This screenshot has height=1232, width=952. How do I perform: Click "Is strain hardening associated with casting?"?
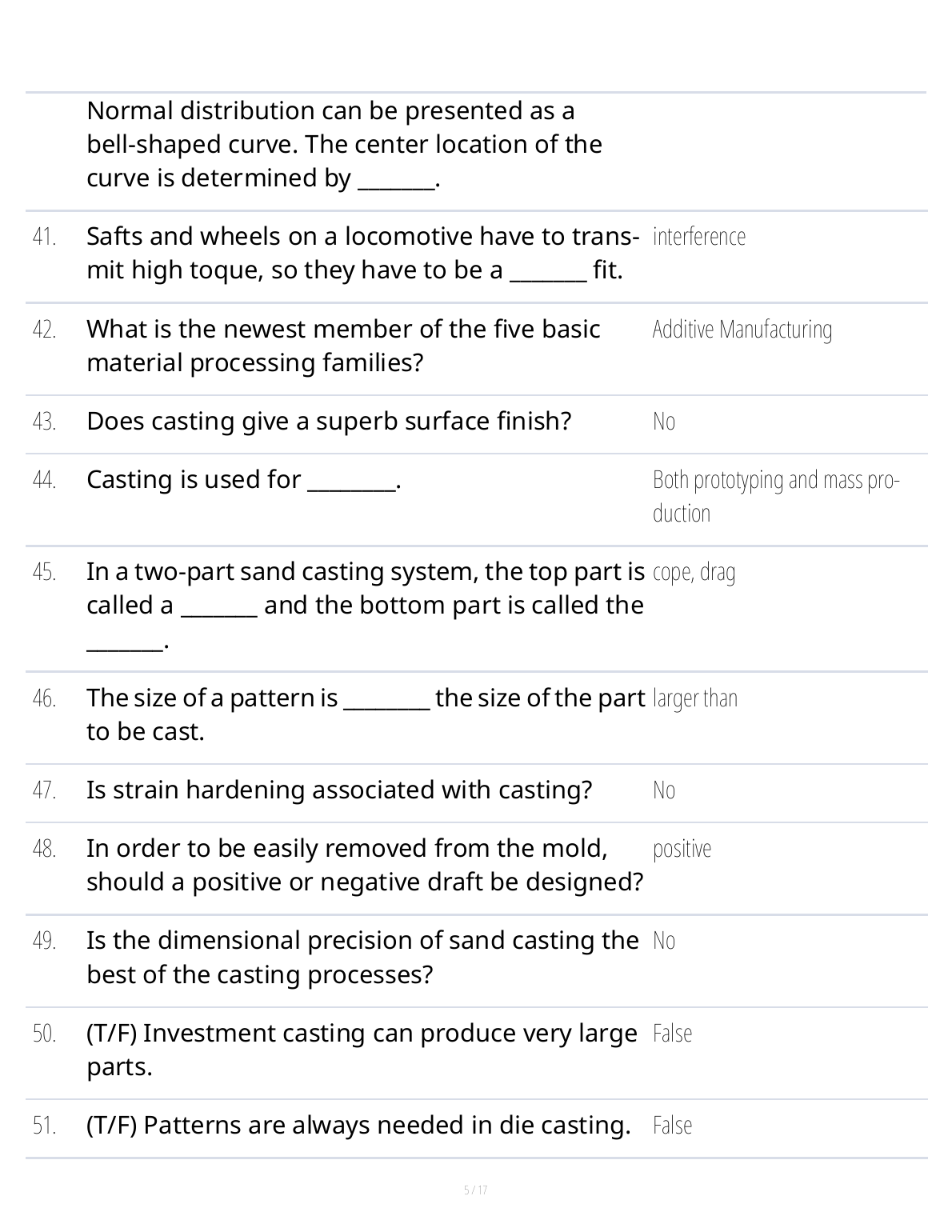pos(339,790)
